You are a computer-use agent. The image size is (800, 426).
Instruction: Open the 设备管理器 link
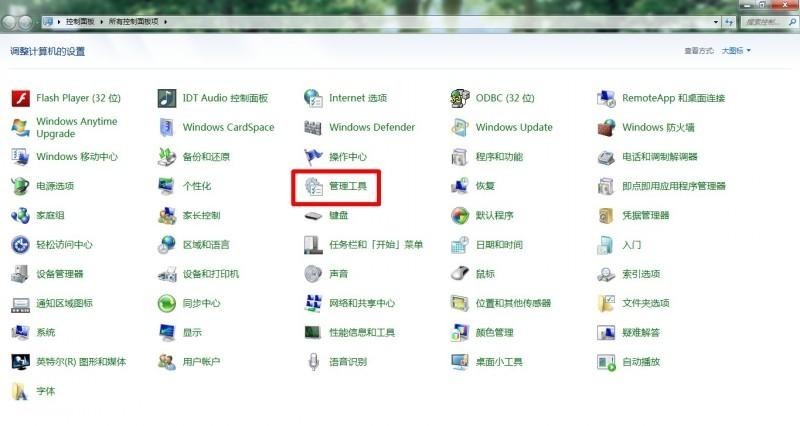[60, 274]
